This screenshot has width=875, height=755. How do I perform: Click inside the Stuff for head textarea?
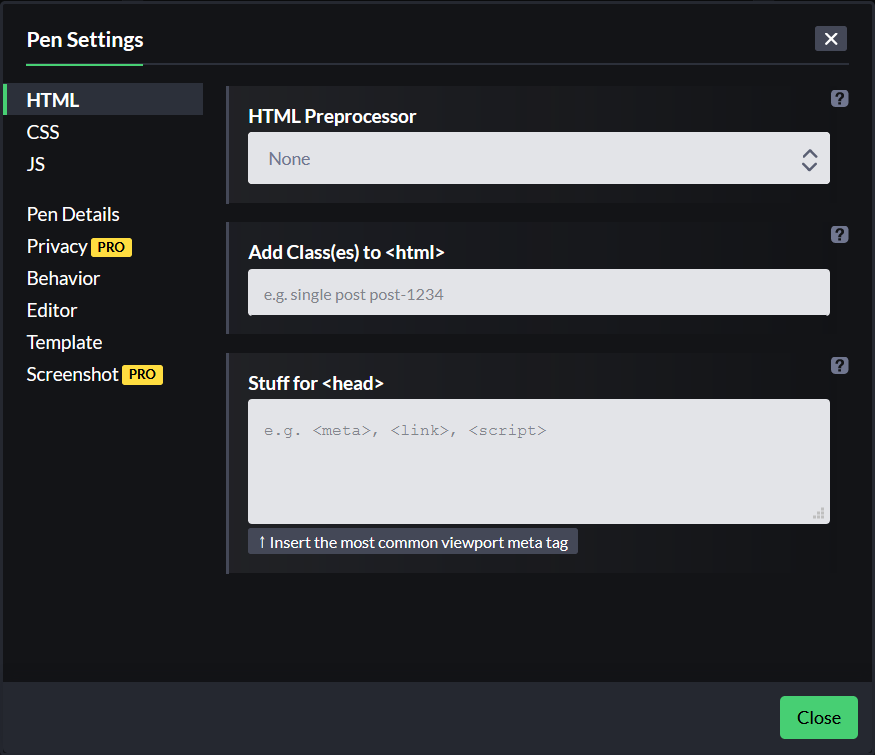[x=538, y=461]
